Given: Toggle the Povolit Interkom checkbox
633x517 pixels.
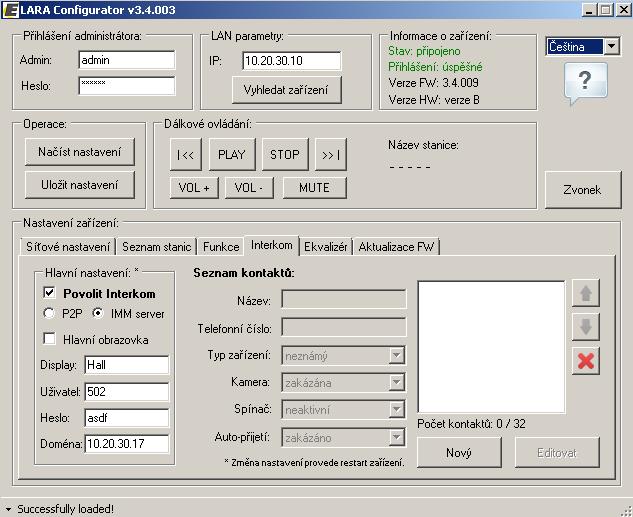Looking at the screenshot, I should tap(49, 293).
